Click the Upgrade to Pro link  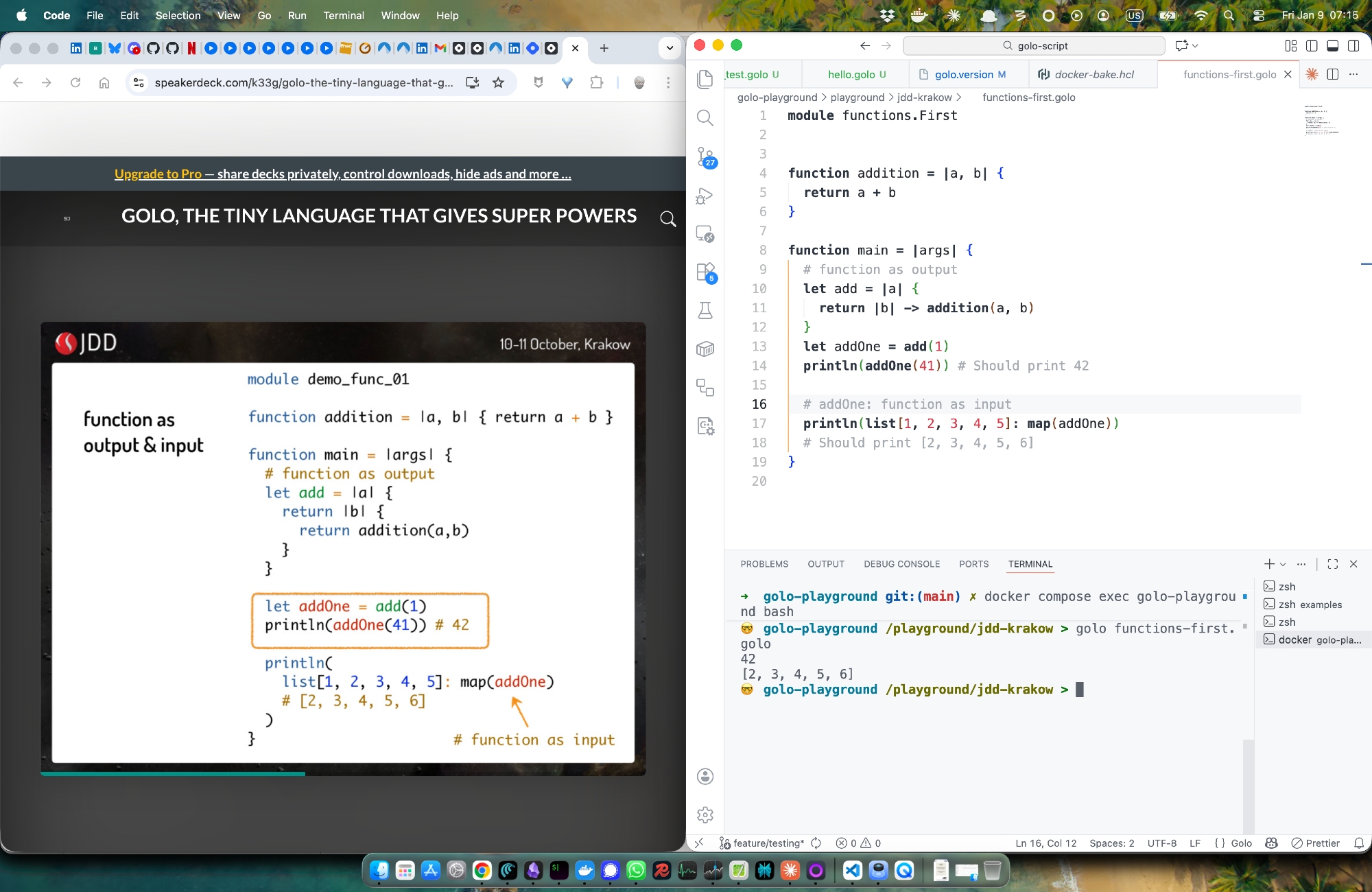(x=158, y=174)
